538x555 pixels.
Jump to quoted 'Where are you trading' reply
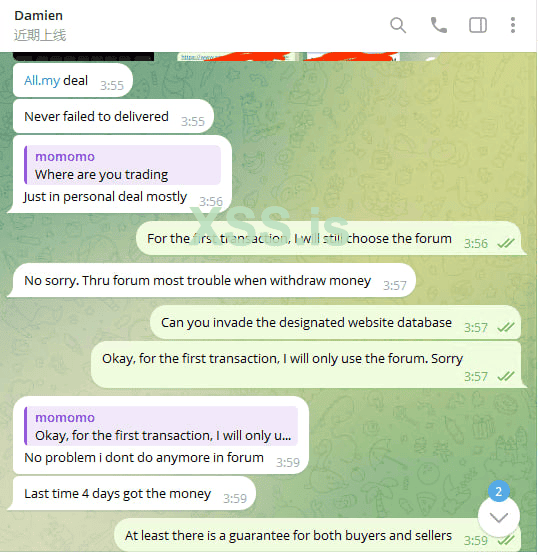[x=122, y=165]
